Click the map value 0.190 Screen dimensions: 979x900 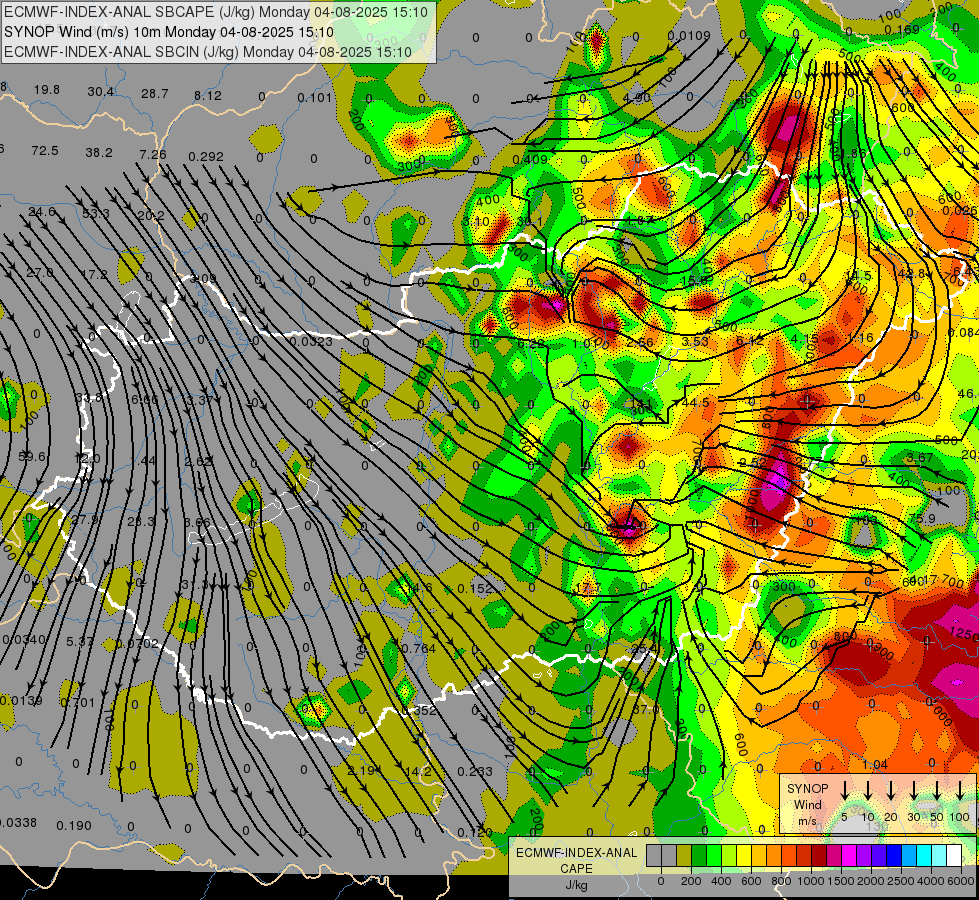click(74, 826)
